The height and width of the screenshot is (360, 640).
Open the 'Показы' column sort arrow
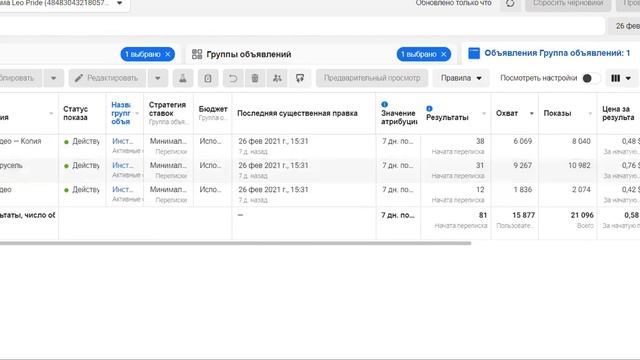[590, 113]
